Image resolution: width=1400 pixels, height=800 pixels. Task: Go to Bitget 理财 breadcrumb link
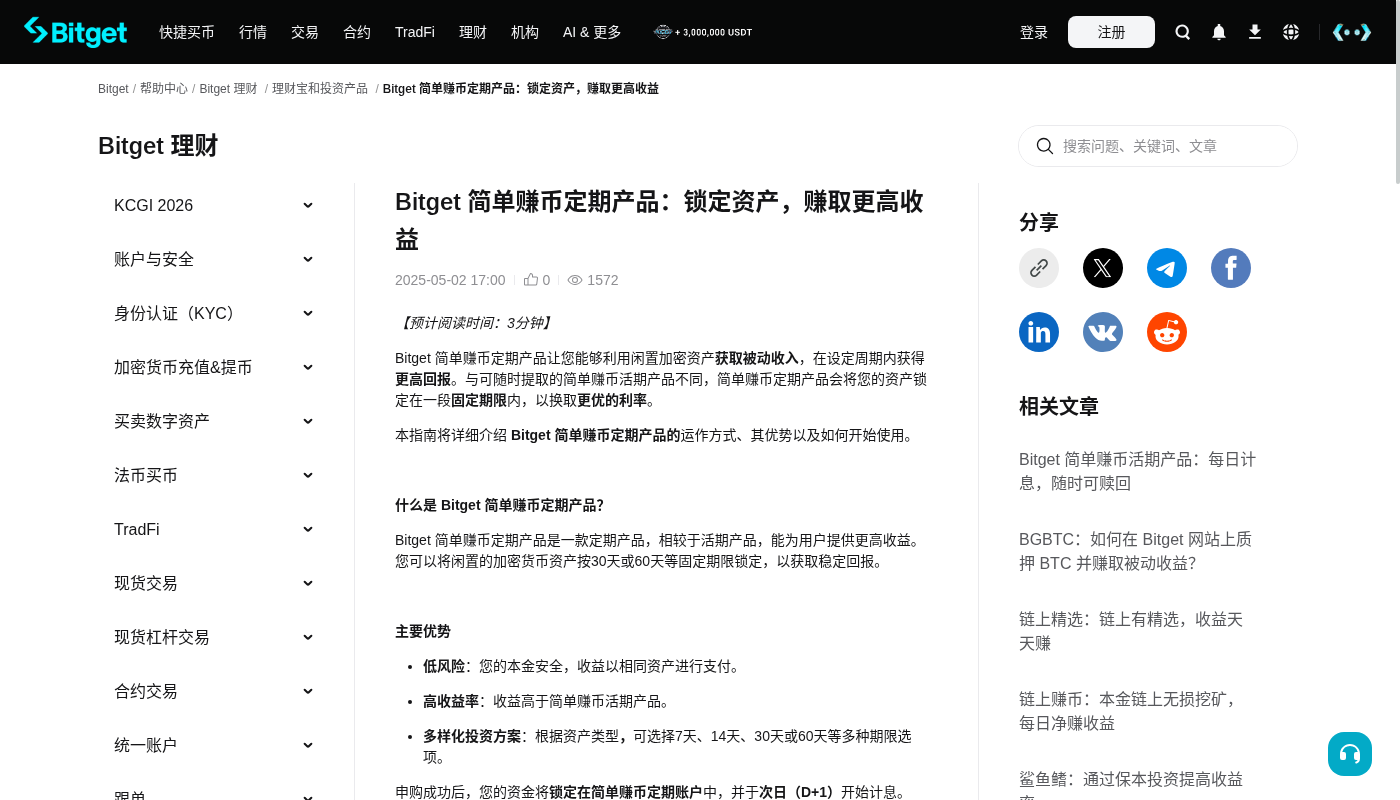[228, 89]
